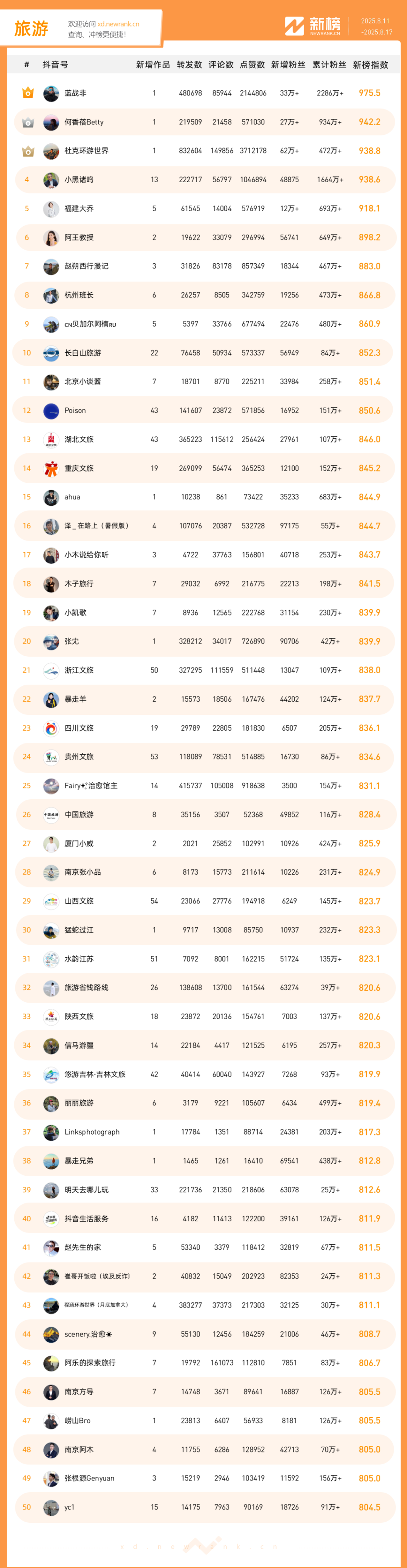
Task: Click the silver crown icon beside 何香蓓Betty
Action: pos(28,122)
